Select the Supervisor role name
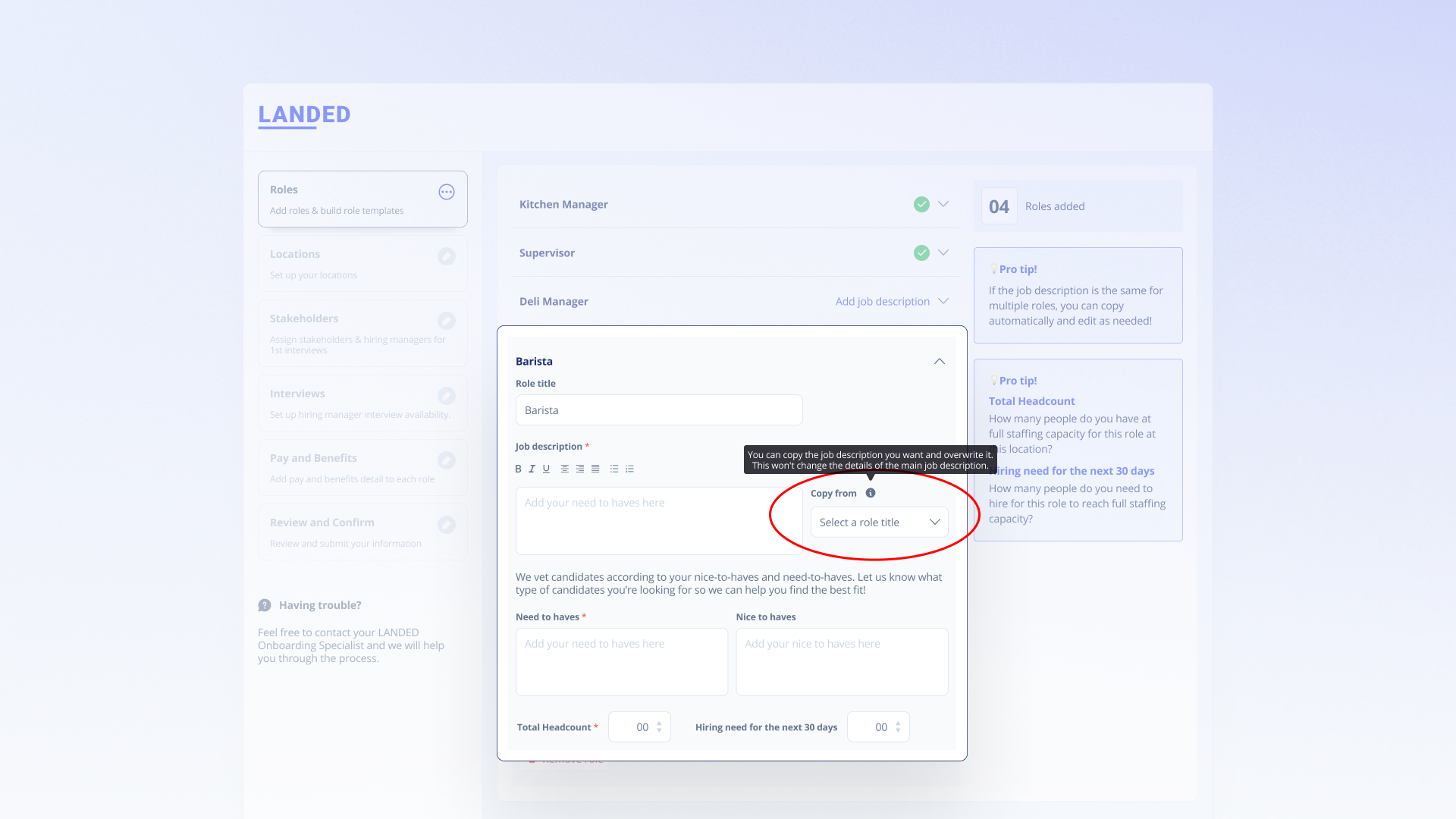Screen dimensions: 1456x819 click(x=547, y=253)
